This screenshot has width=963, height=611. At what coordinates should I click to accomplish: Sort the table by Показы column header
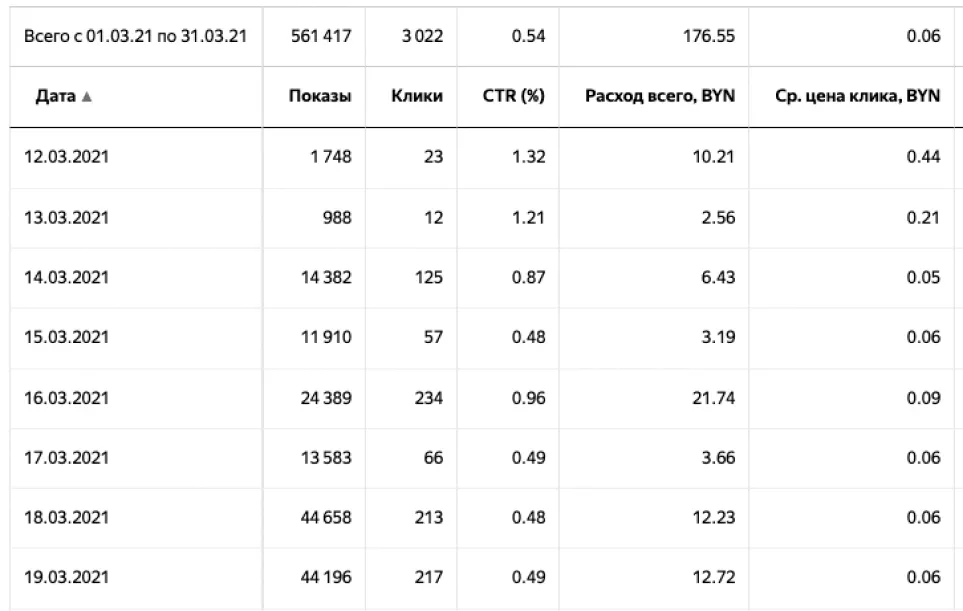click(319, 97)
